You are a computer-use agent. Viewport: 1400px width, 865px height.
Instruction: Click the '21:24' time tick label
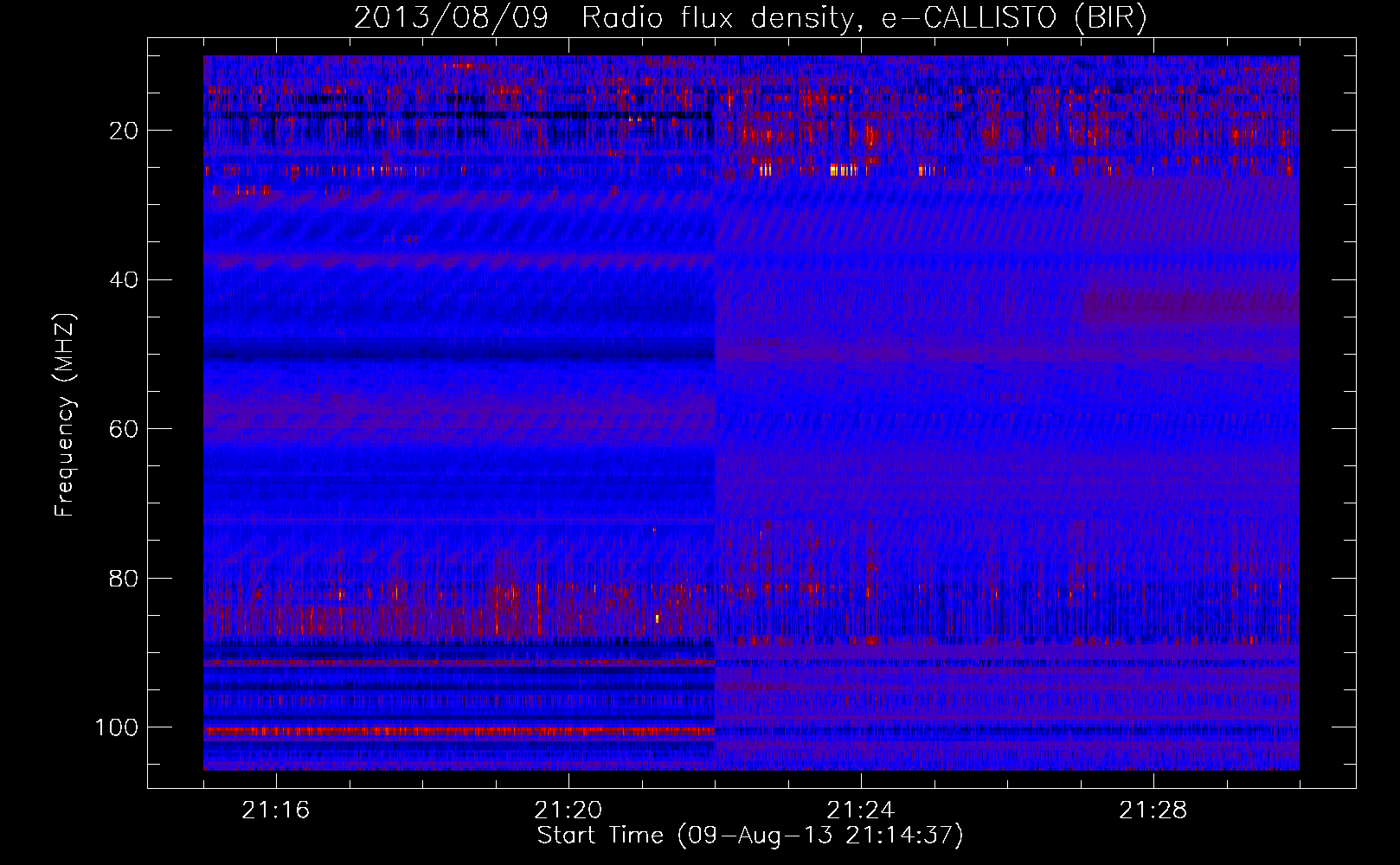click(861, 811)
